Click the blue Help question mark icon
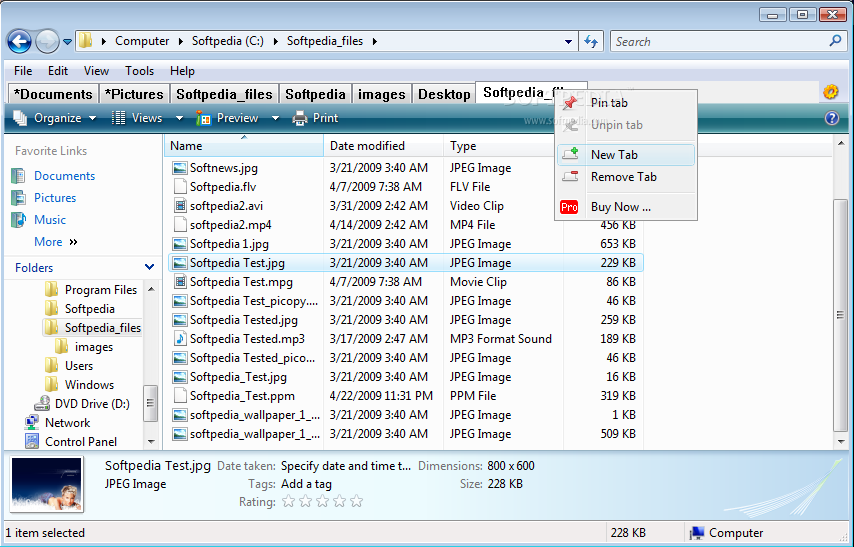Viewport: 854px width, 547px height. click(x=832, y=118)
